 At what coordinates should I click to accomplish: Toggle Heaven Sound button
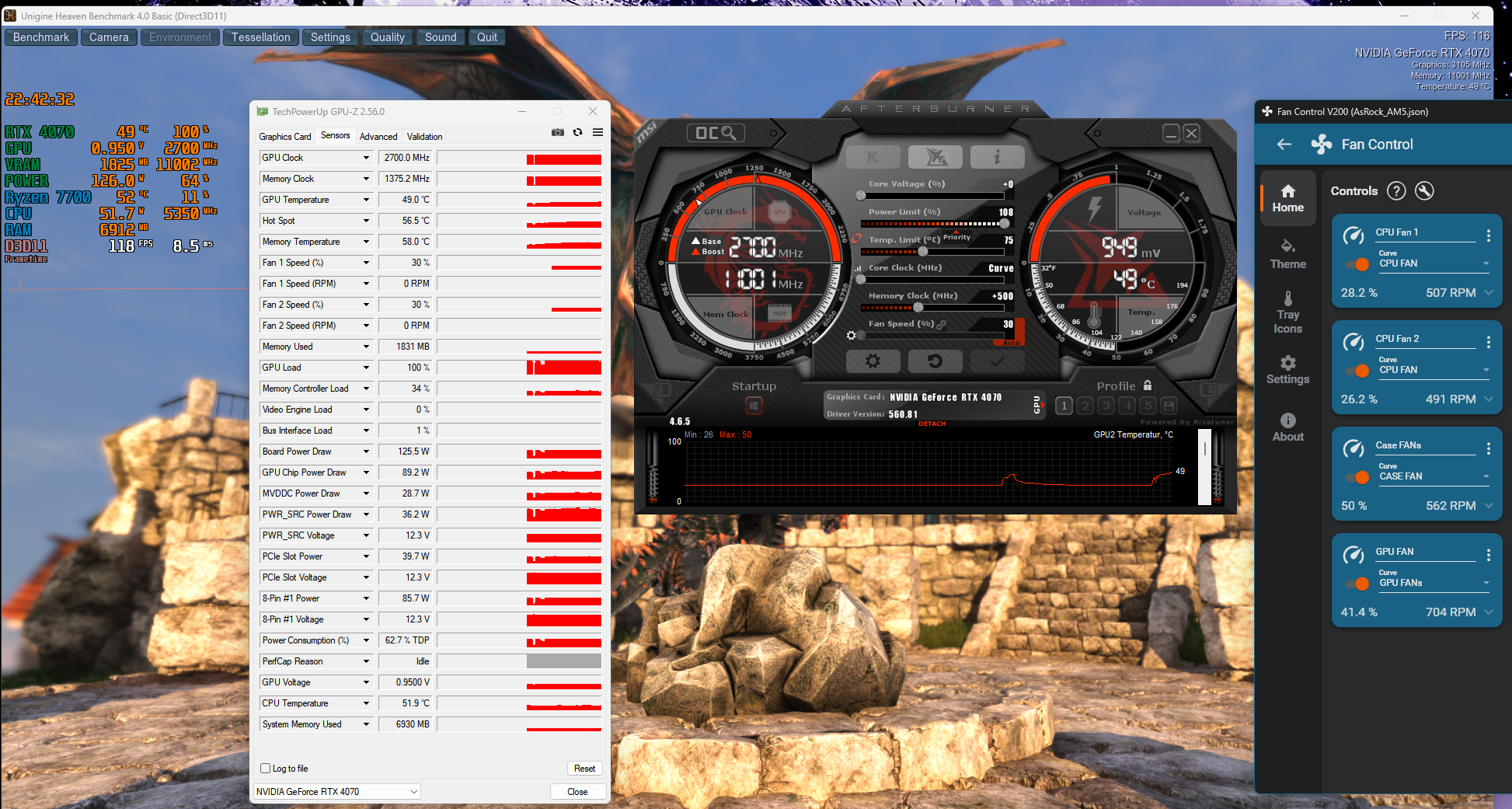pos(441,37)
